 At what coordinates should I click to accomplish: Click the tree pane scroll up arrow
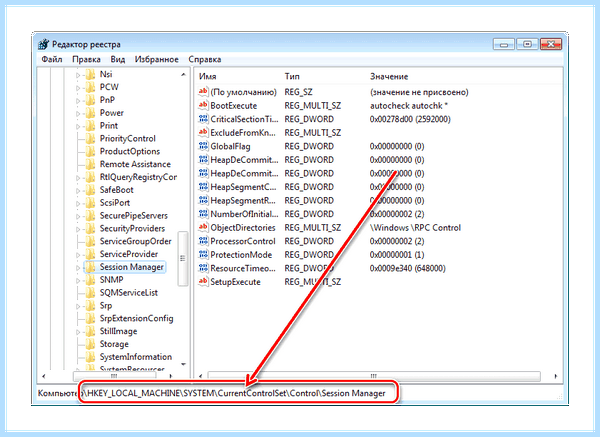pyautogui.click(x=183, y=75)
